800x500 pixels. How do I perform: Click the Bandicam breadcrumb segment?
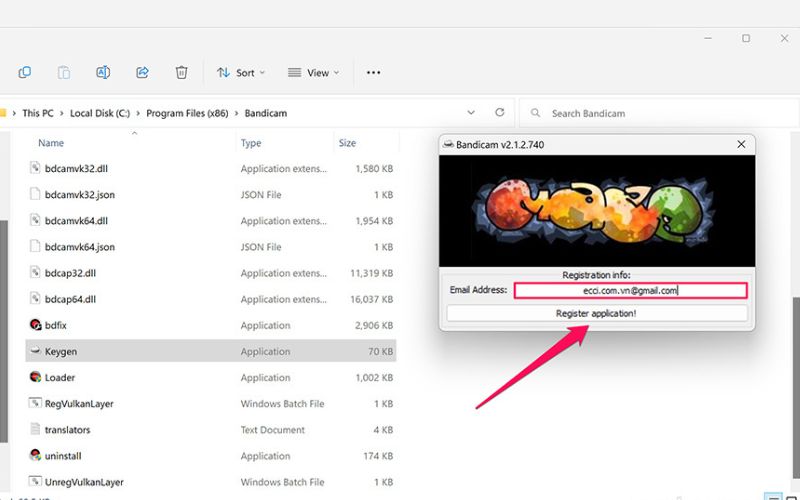pos(266,113)
